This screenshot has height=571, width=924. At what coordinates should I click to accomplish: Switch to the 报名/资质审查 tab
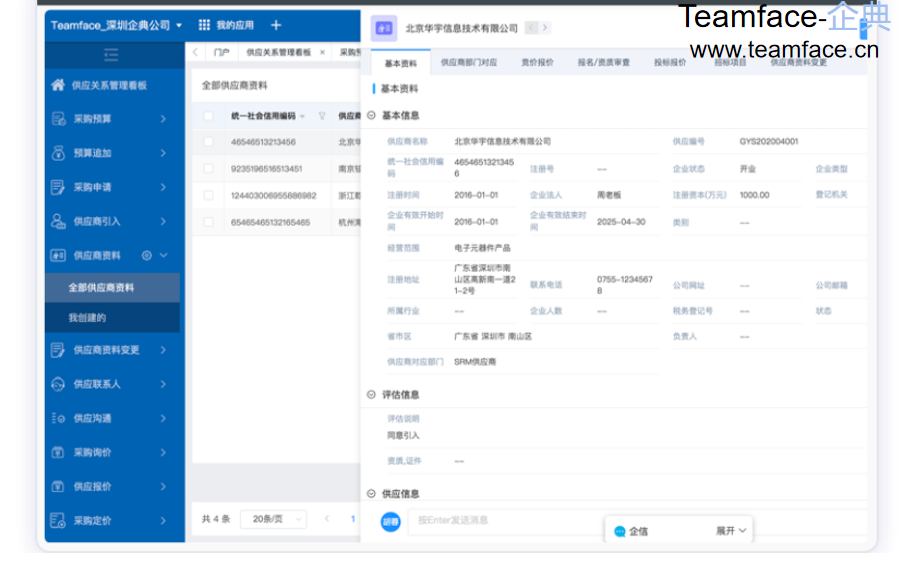pos(603,62)
